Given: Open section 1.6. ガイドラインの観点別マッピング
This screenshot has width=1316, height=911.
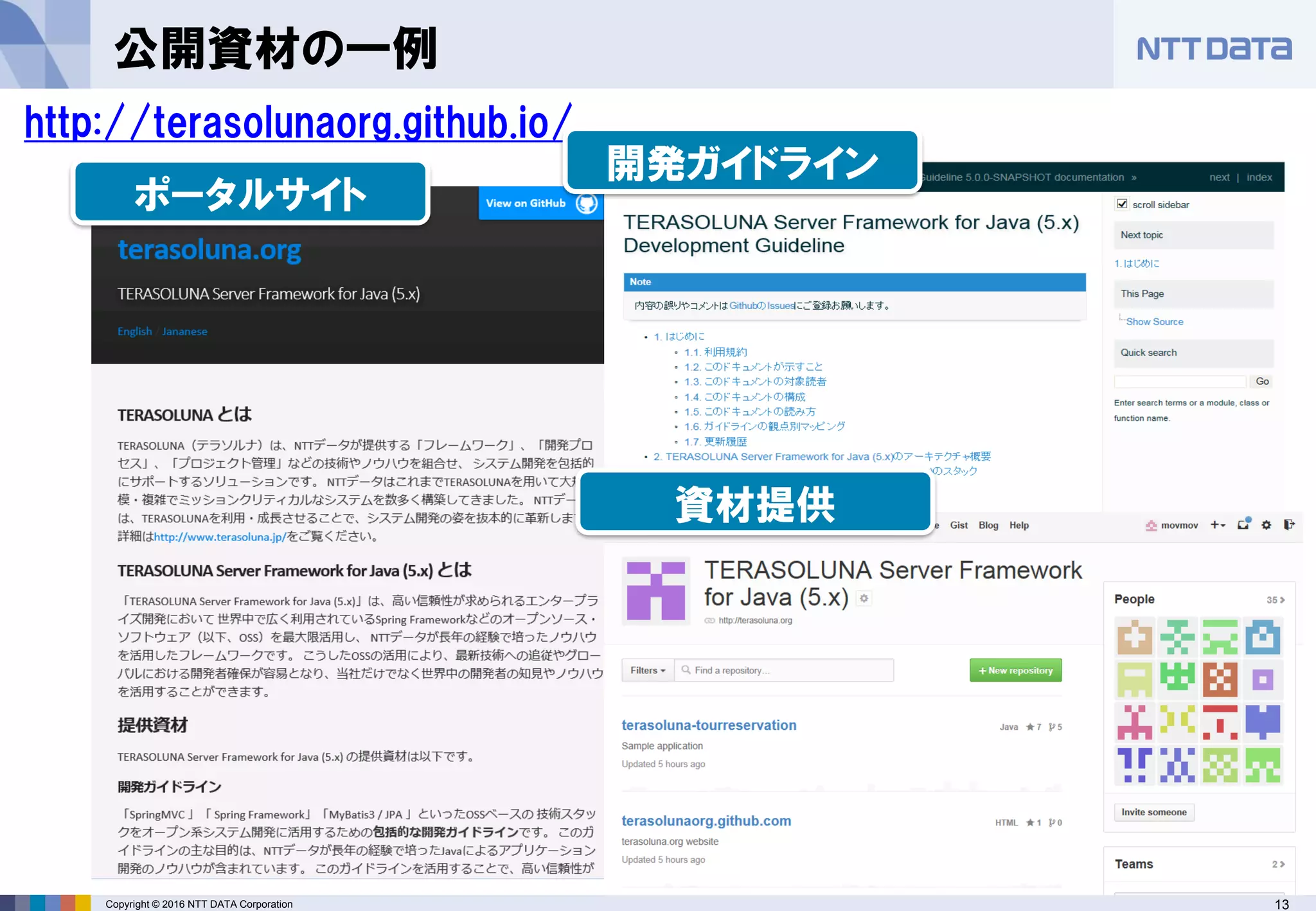Looking at the screenshot, I should [x=765, y=427].
